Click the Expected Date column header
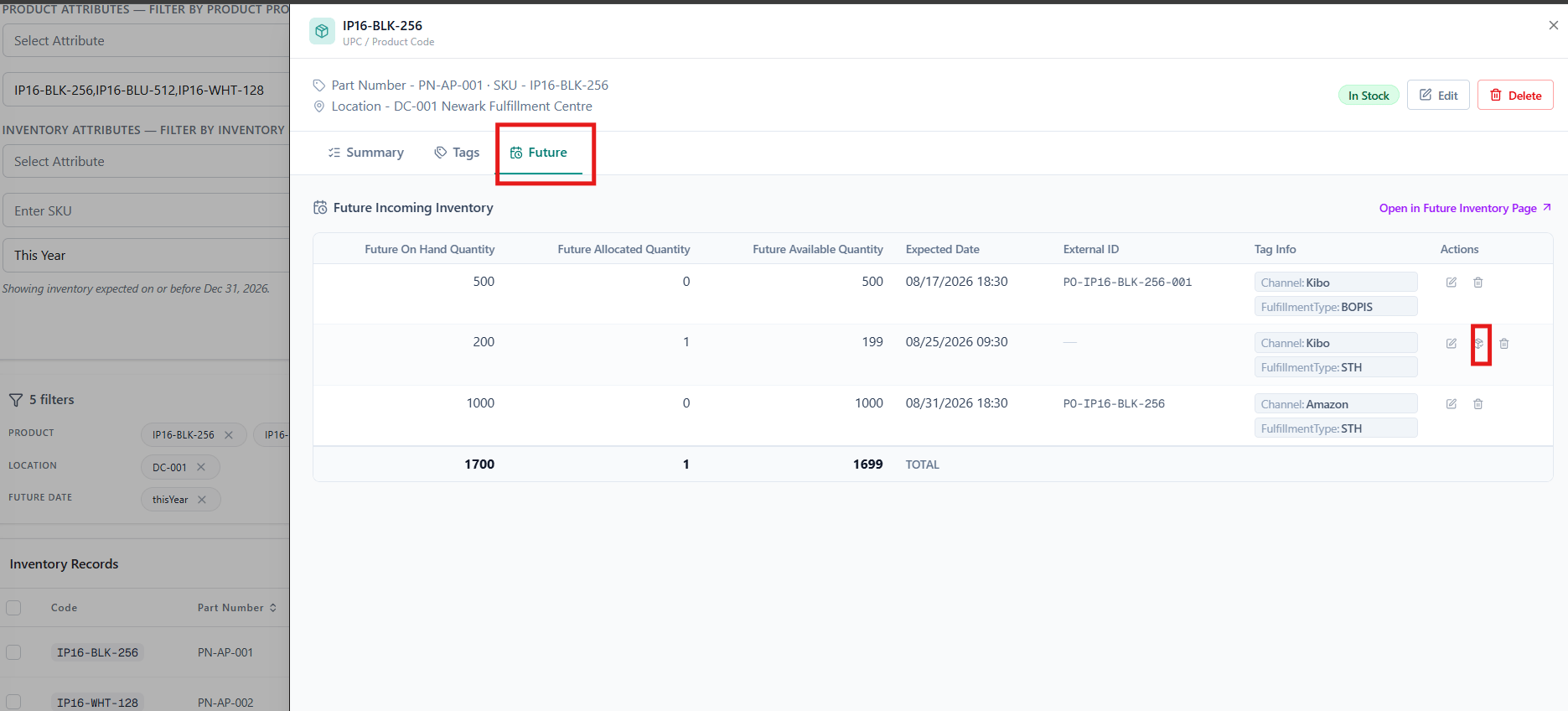 pos(942,249)
